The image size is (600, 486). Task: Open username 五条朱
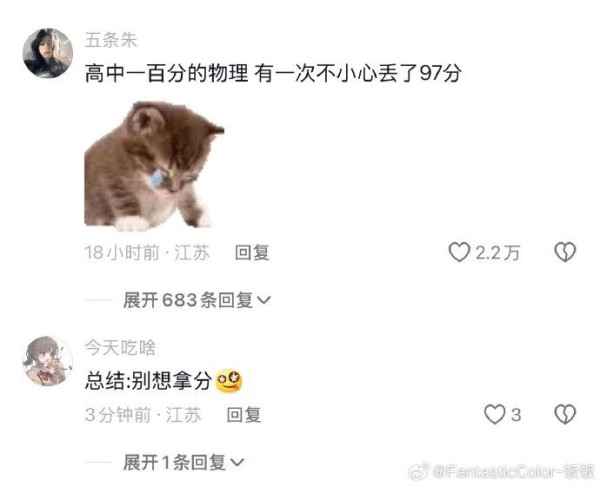click(x=111, y=40)
